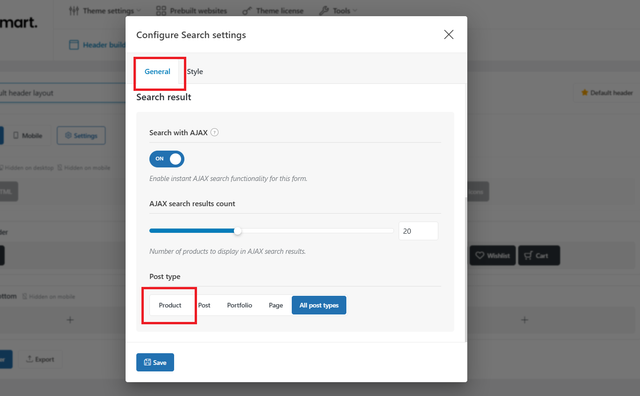Click the Export upload icon
Screen dimensions: 640x396
pyautogui.click(x=29, y=359)
